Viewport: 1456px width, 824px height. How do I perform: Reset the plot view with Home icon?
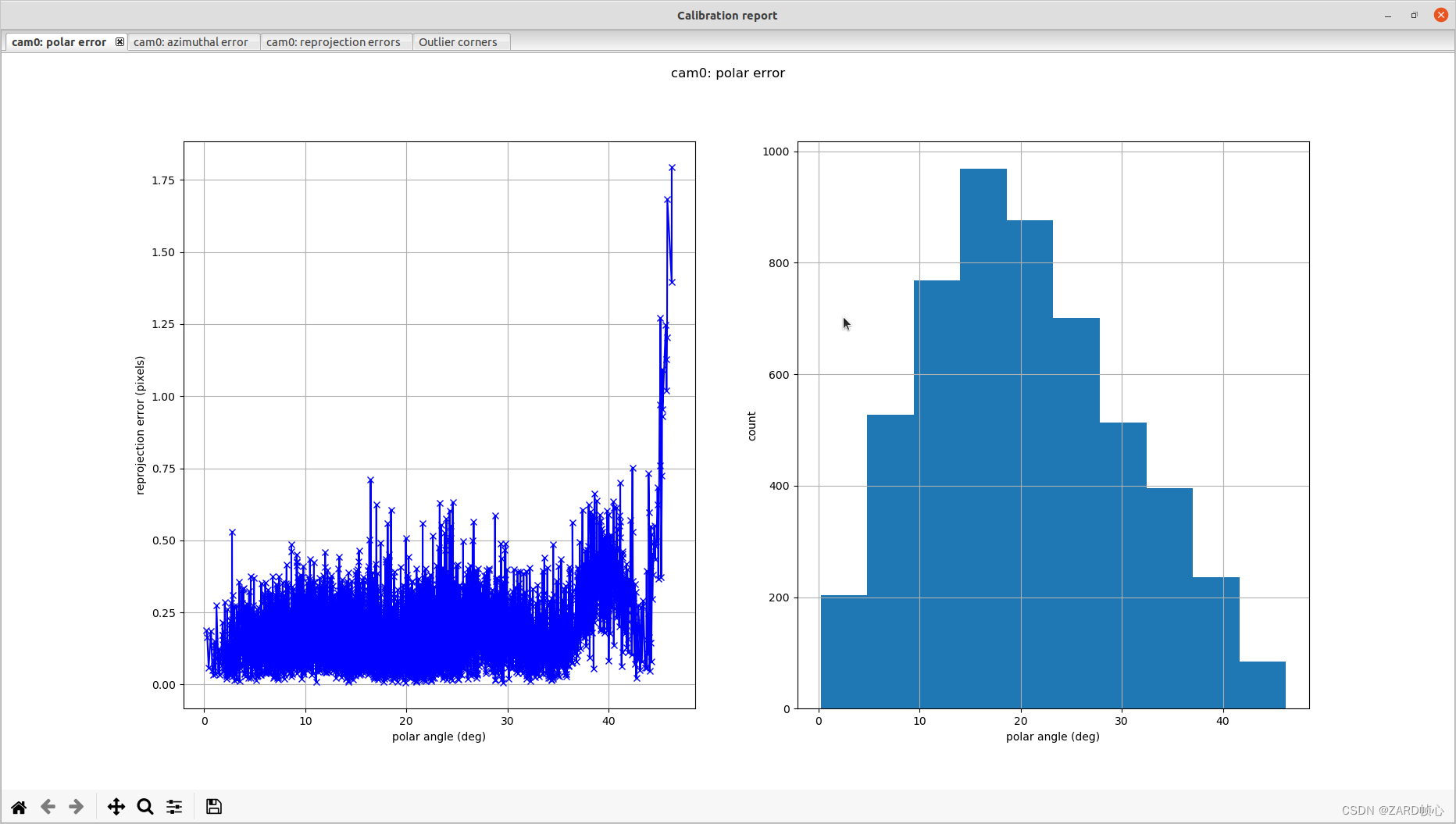point(19,807)
